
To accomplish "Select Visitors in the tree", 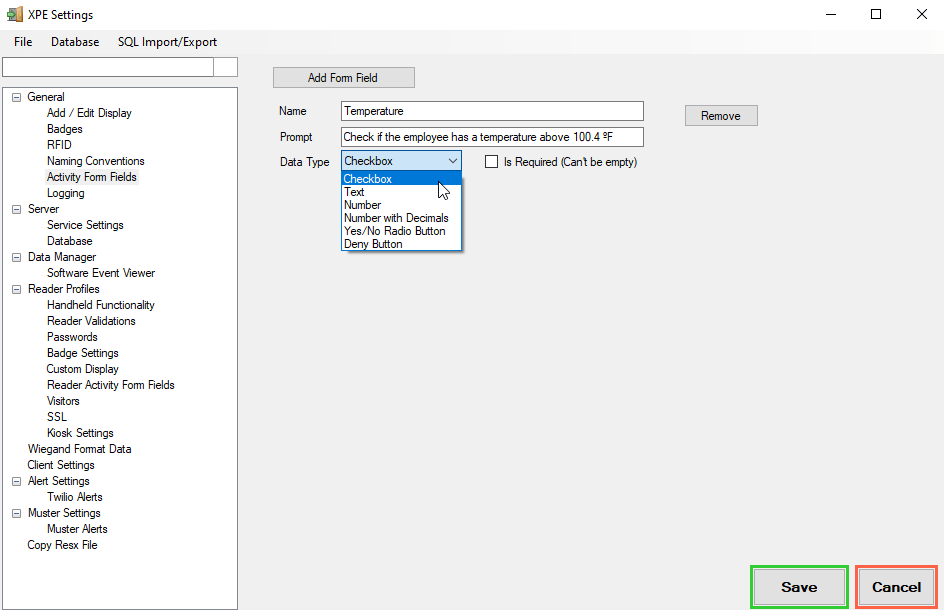I will [63, 401].
